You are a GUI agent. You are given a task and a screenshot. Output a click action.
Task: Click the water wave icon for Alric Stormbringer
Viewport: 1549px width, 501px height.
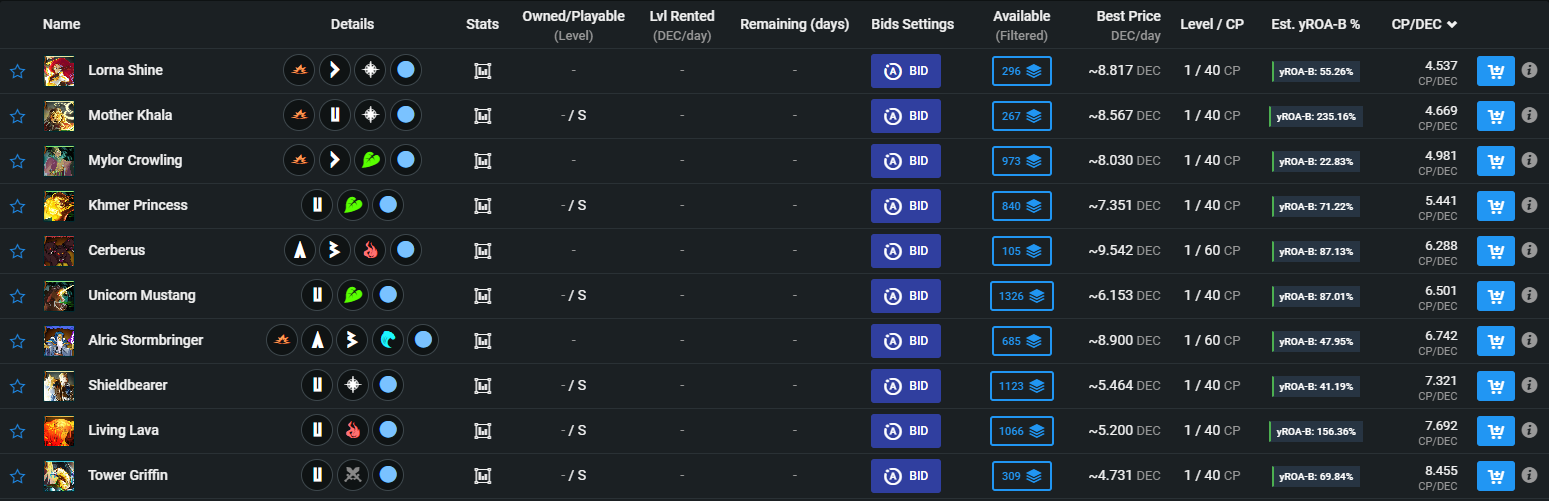click(388, 341)
